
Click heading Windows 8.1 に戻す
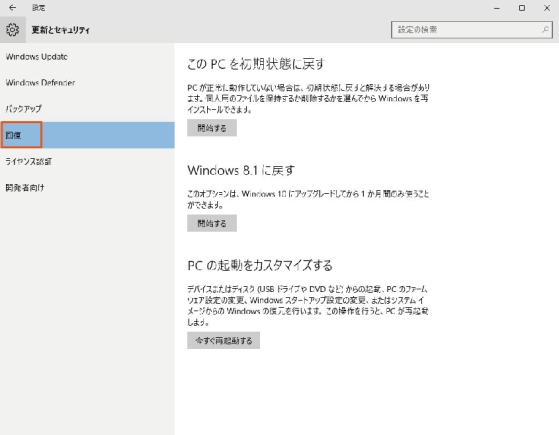pyautogui.click(x=241, y=170)
